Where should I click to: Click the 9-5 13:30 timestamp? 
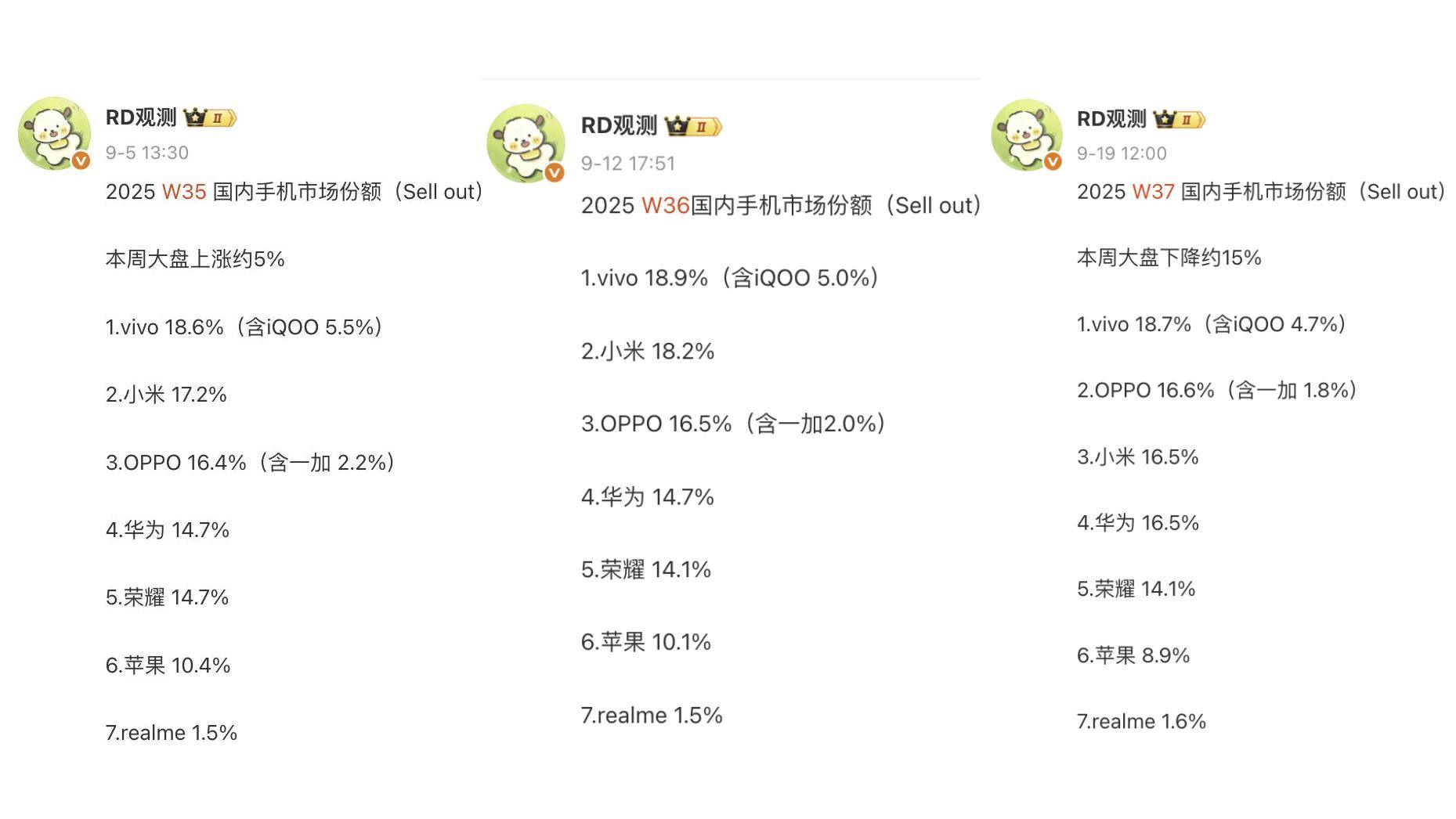[147, 153]
